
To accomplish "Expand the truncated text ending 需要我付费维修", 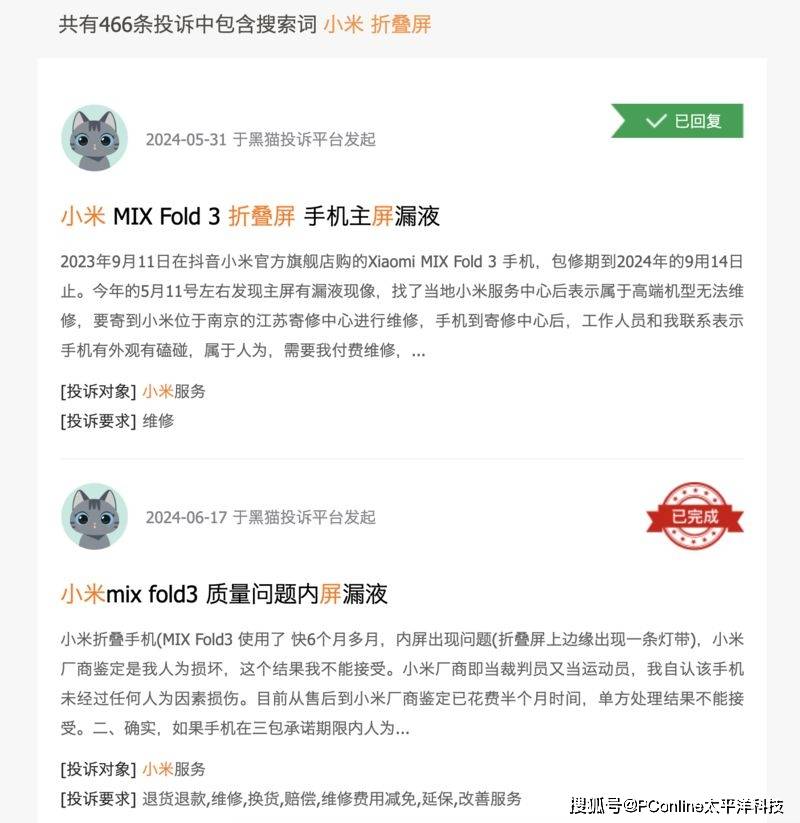I will pos(418,351).
